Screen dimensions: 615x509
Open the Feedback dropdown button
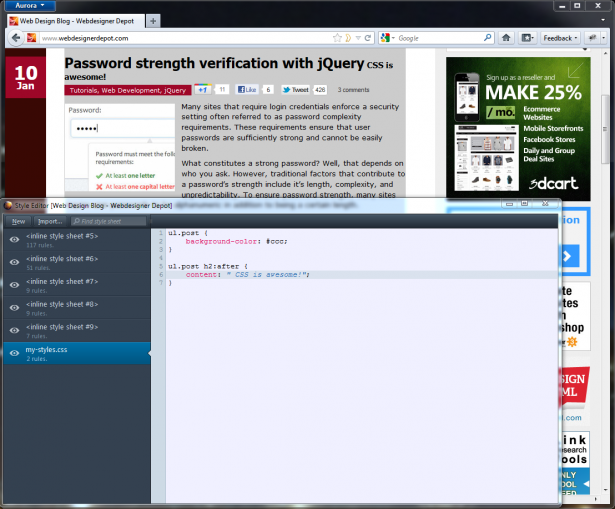[560, 38]
